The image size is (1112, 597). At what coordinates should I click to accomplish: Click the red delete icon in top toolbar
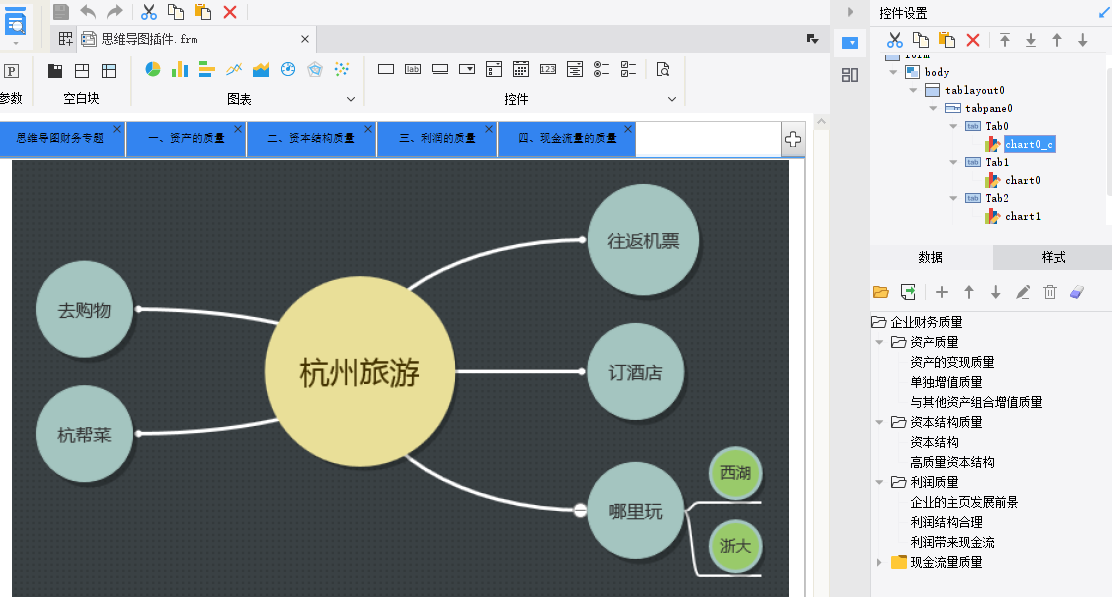point(230,12)
